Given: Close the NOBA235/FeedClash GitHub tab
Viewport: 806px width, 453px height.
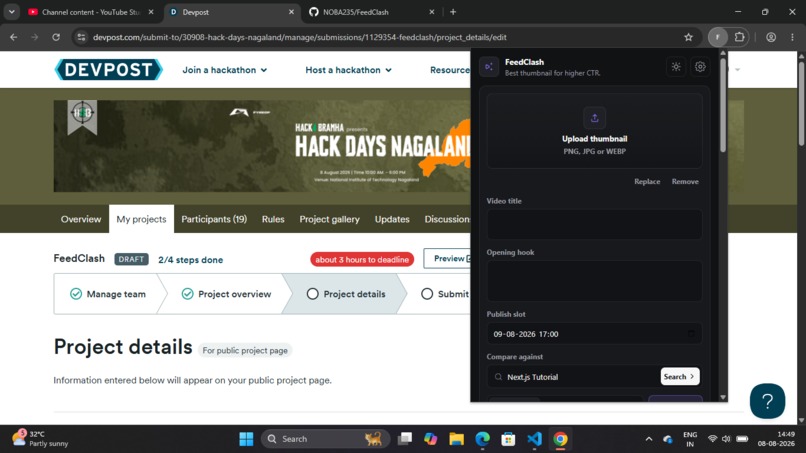Looking at the screenshot, I should (431, 12).
